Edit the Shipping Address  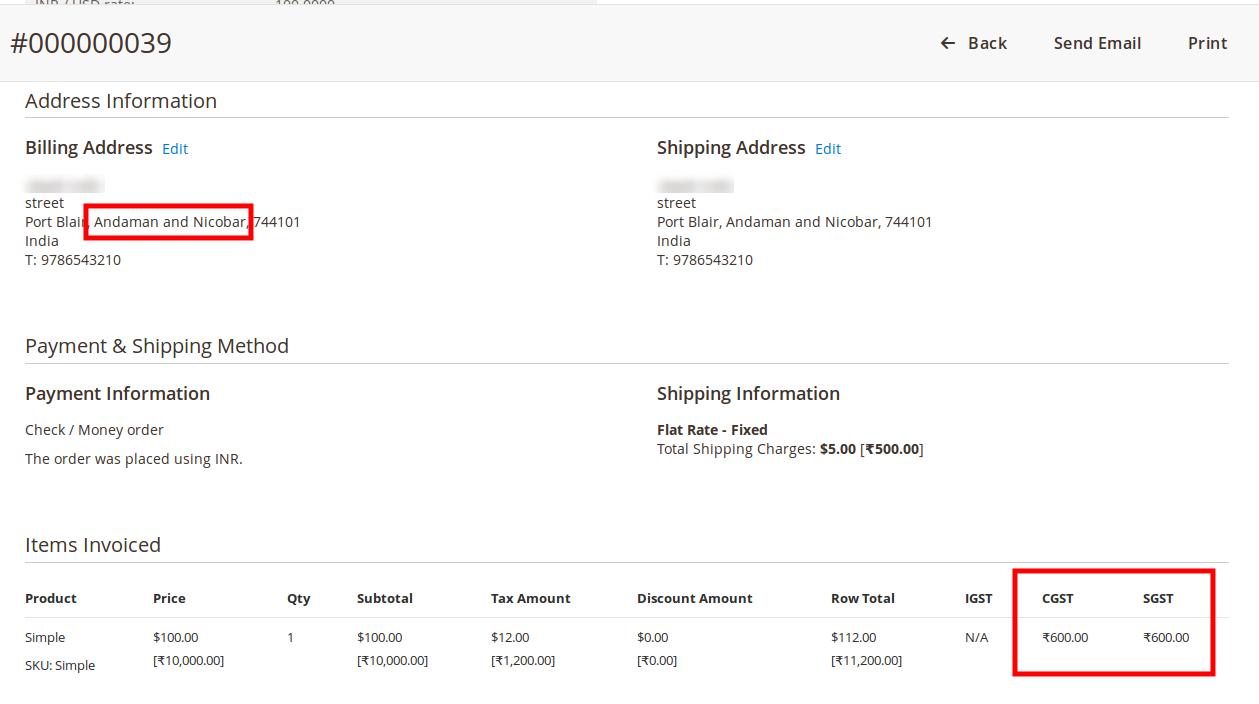828,148
